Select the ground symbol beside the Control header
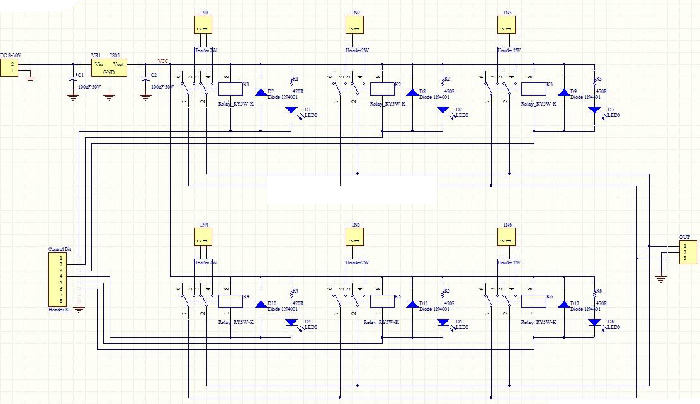The height and width of the screenshot is (404, 700). tap(79, 309)
